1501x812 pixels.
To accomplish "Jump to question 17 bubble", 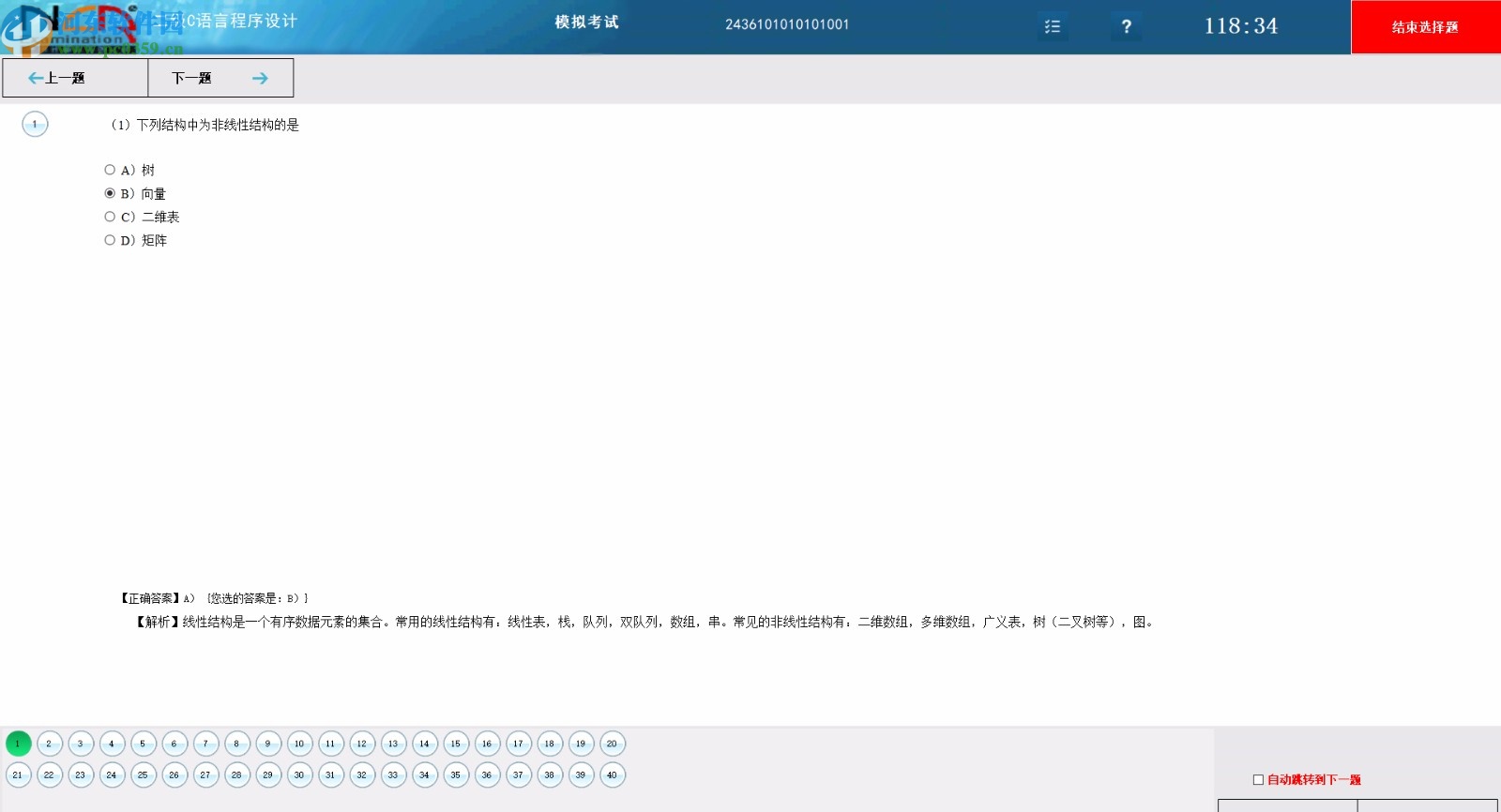I will point(519,744).
